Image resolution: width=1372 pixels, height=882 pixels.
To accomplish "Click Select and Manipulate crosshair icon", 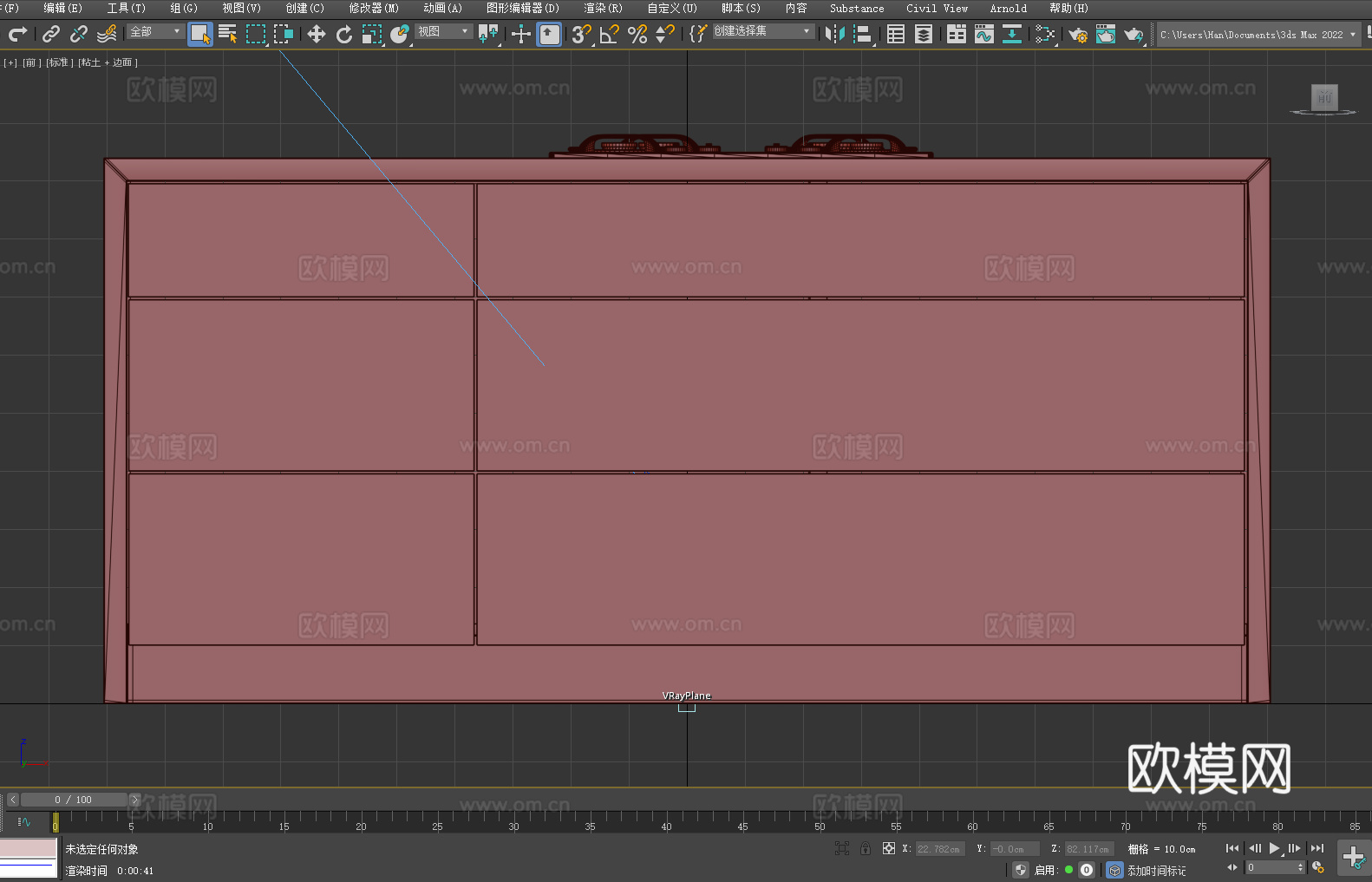I will [x=521, y=34].
